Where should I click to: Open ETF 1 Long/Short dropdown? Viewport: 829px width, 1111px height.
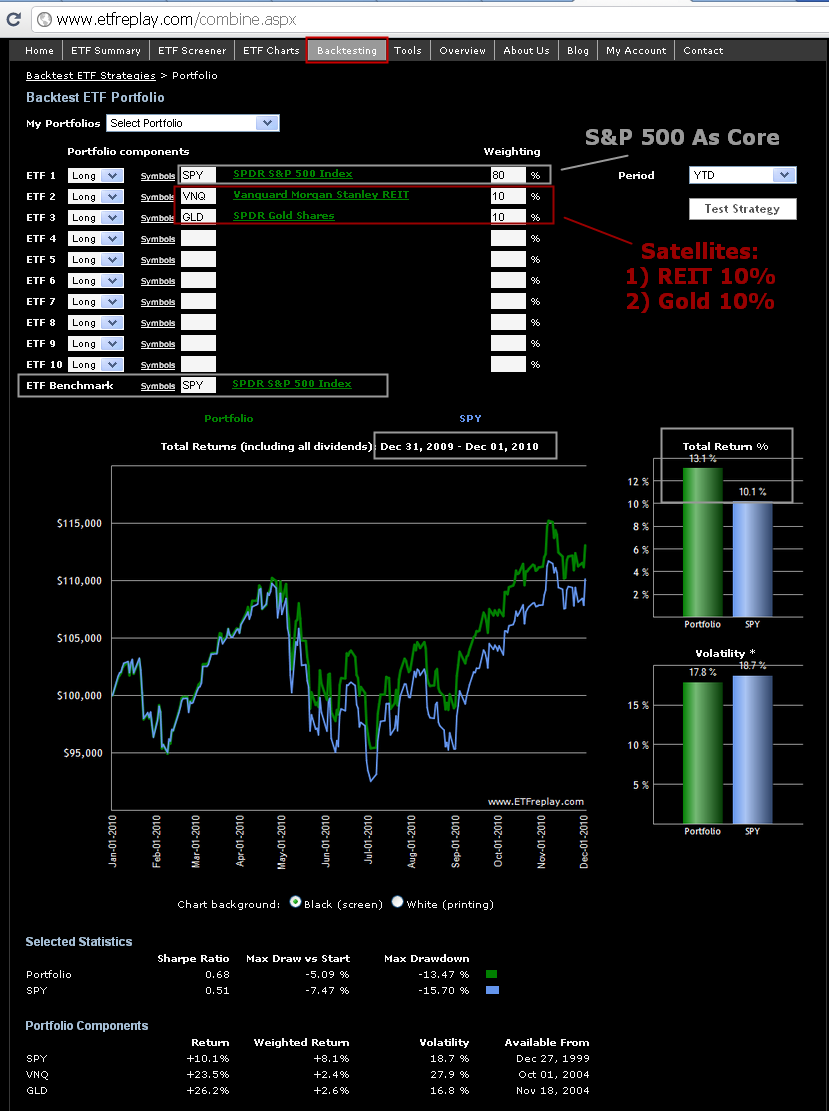tap(96, 176)
